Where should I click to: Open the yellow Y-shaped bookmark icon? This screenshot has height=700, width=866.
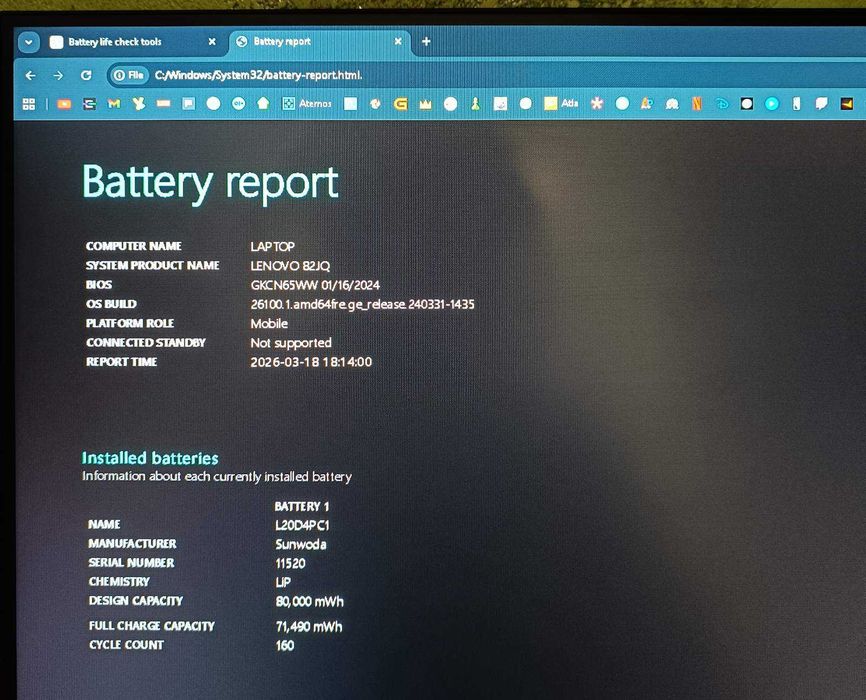click(x=139, y=104)
